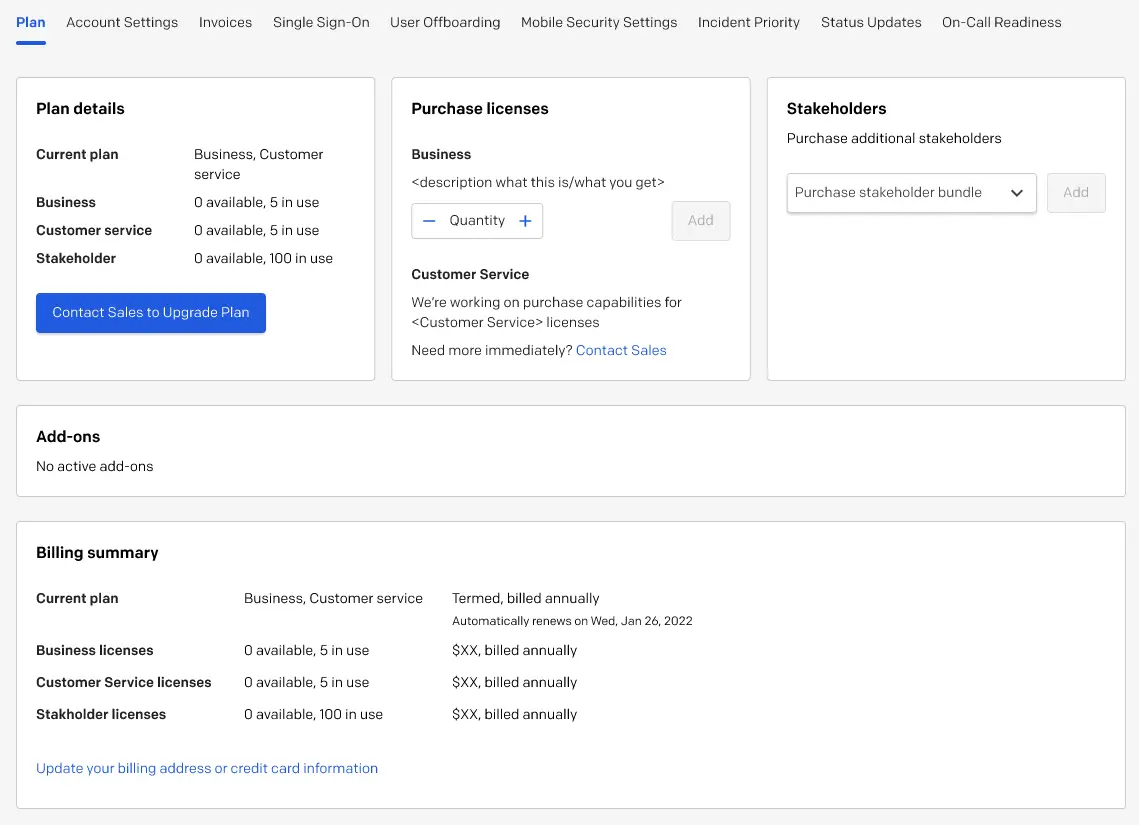Screen dimensions: 1139x825
Task: Open Mobile Security Settings tab
Action: (x=599, y=23)
